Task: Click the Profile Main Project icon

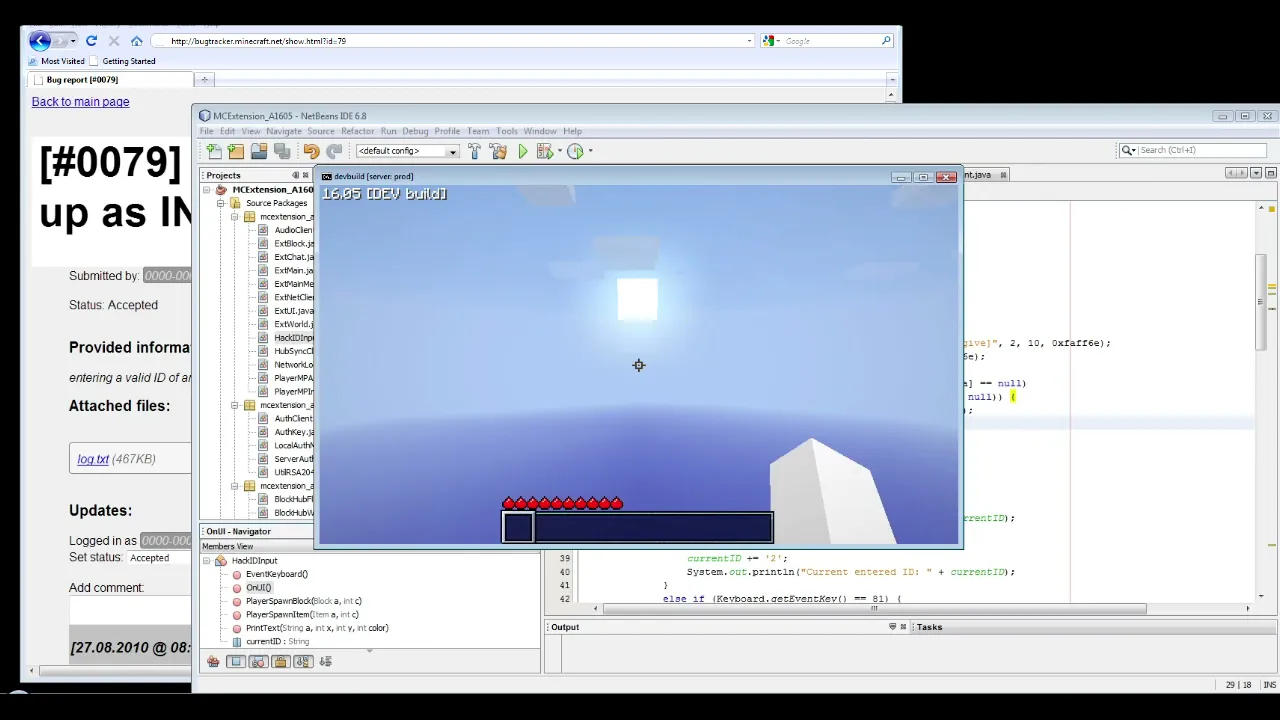Action: pos(575,151)
